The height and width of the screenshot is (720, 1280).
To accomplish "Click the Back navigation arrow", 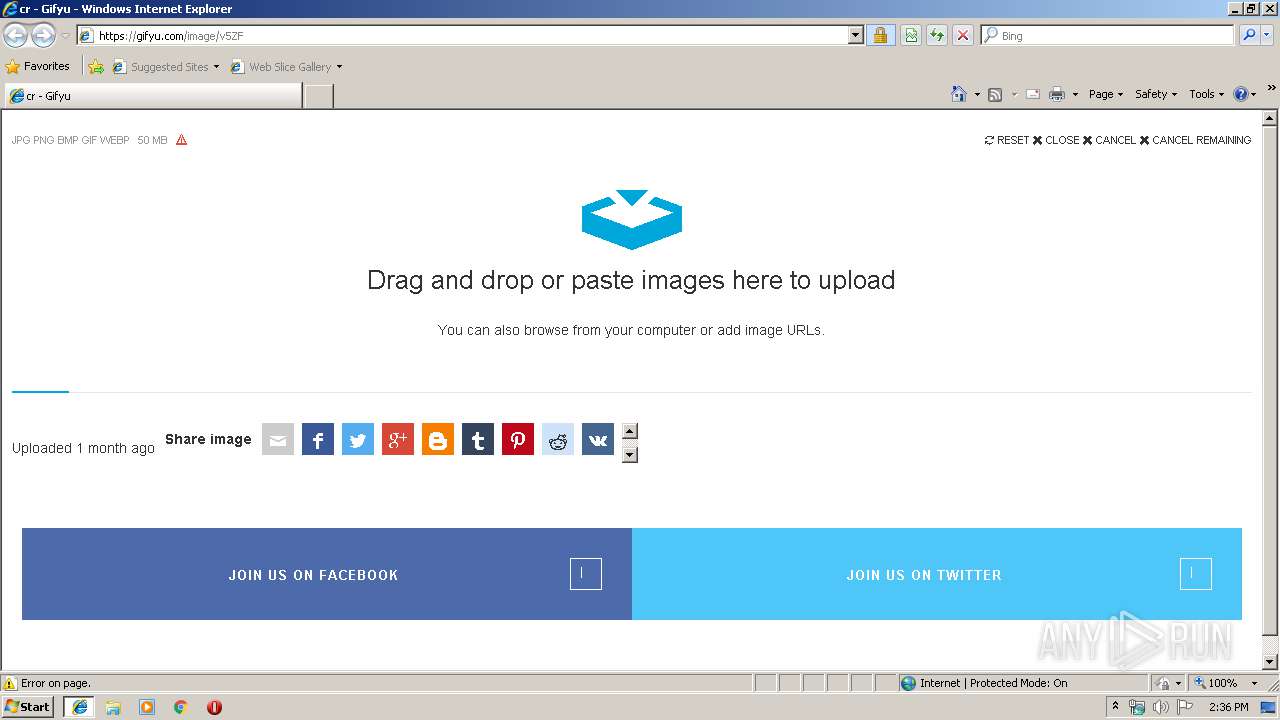I will click(15, 36).
